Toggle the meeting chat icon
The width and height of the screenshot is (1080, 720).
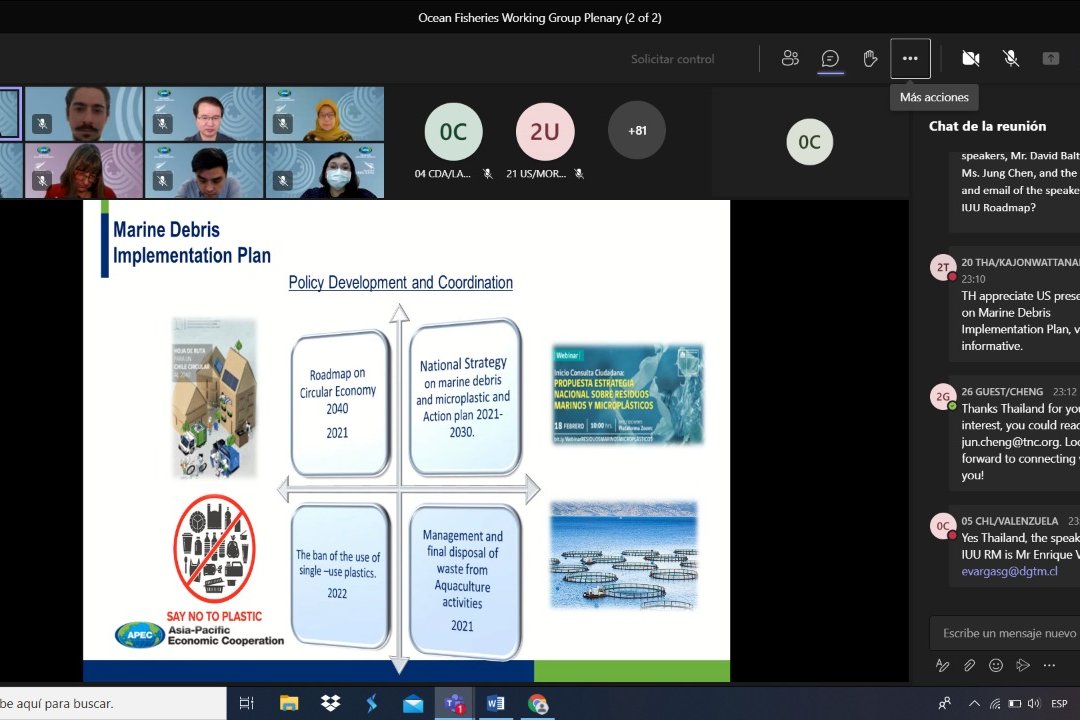pyautogui.click(x=831, y=59)
